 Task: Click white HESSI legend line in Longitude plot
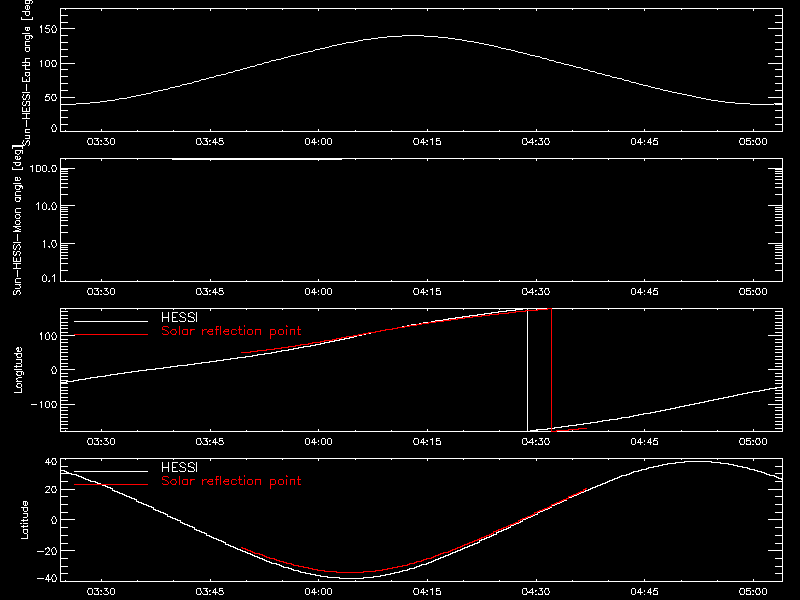point(111,321)
